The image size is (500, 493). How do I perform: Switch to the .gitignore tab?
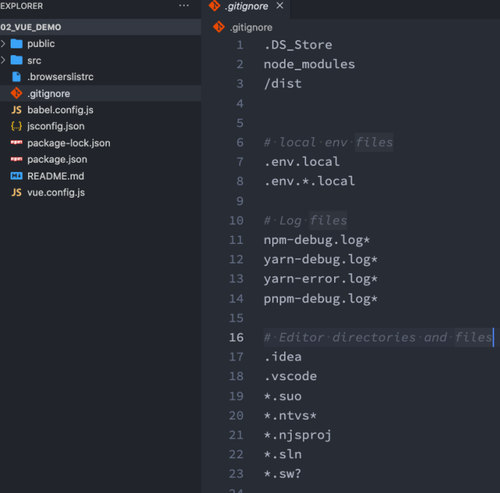click(246, 6)
